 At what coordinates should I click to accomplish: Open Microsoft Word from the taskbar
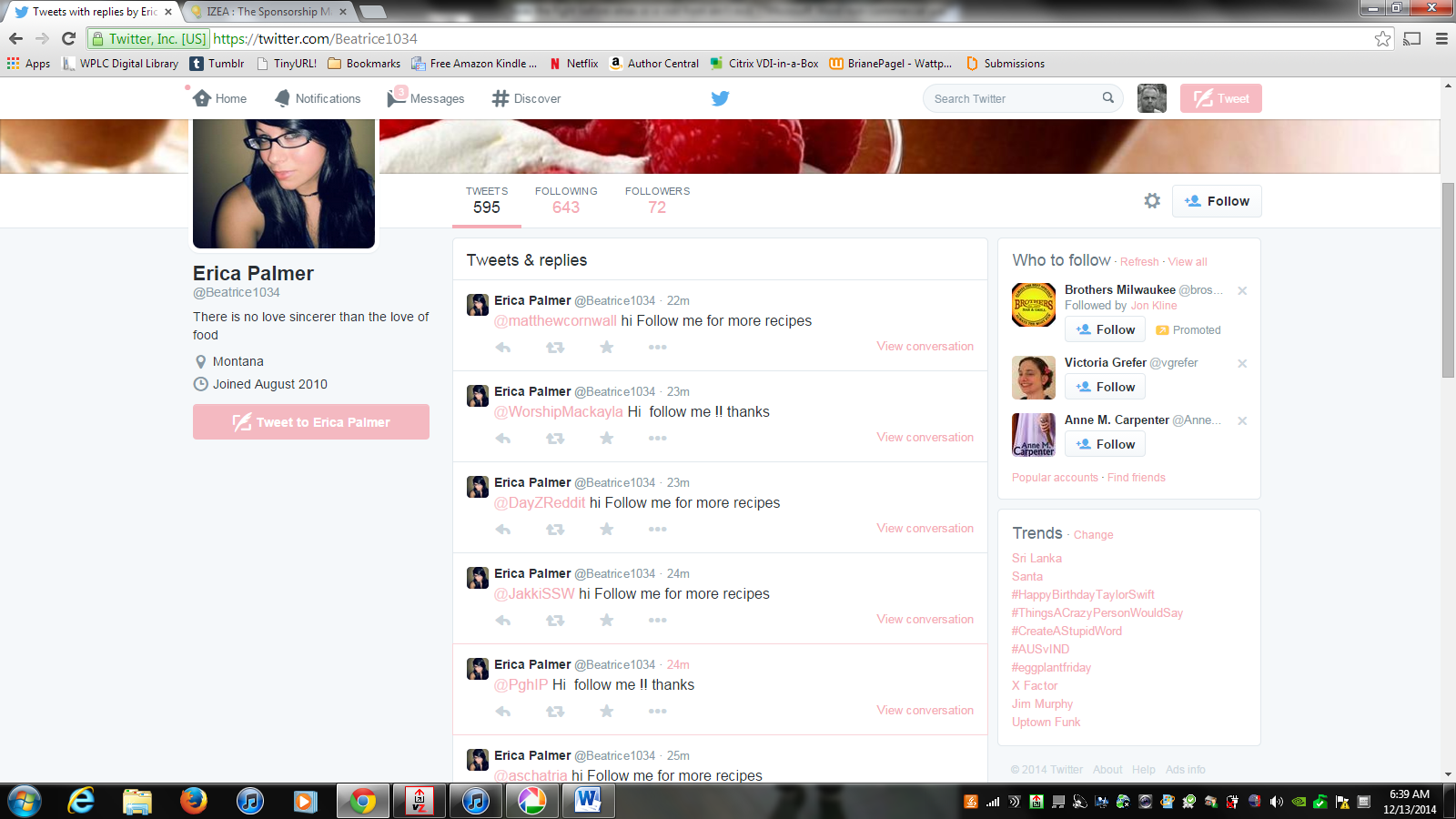tap(588, 802)
